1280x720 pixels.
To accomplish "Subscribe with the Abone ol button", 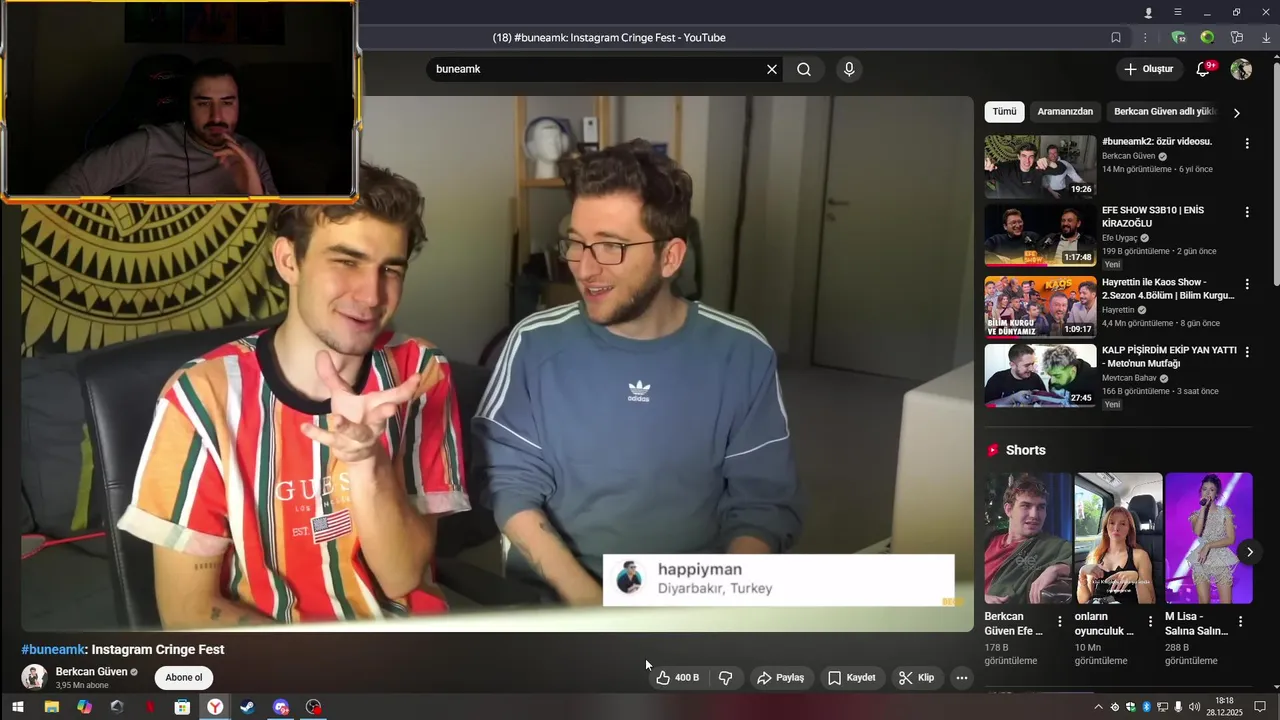I will click(x=184, y=677).
